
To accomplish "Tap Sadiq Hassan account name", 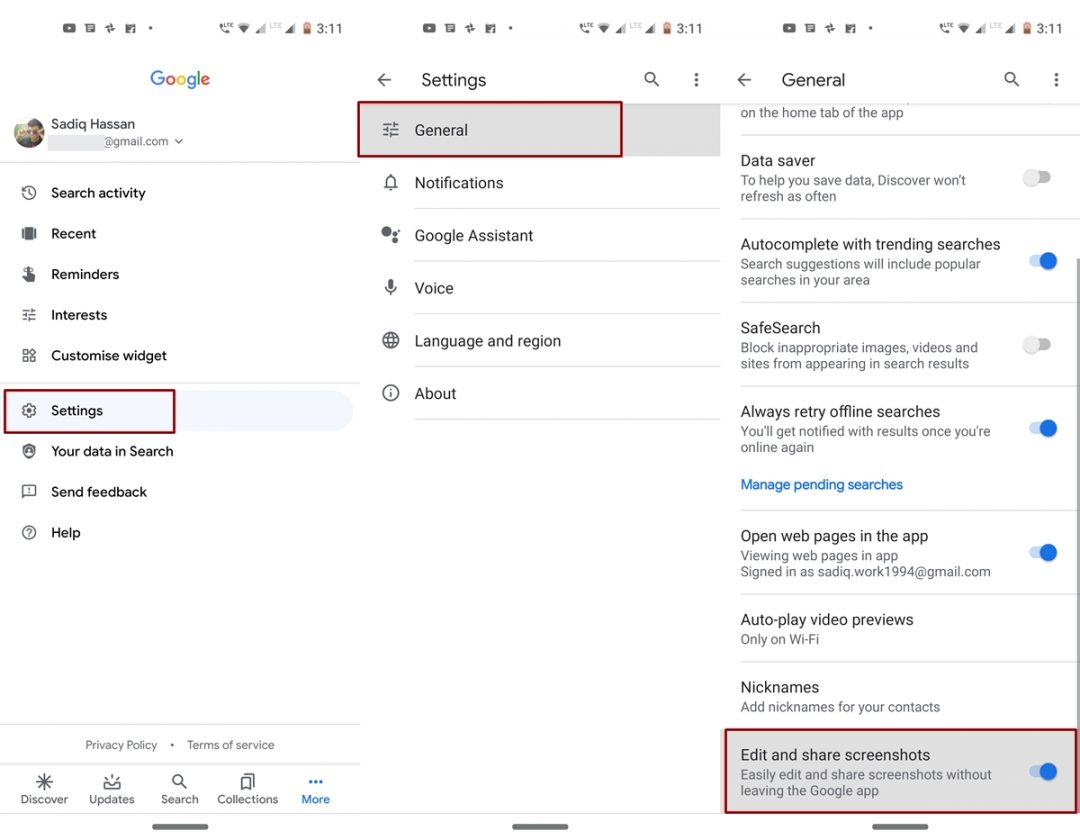I will click(x=93, y=124).
